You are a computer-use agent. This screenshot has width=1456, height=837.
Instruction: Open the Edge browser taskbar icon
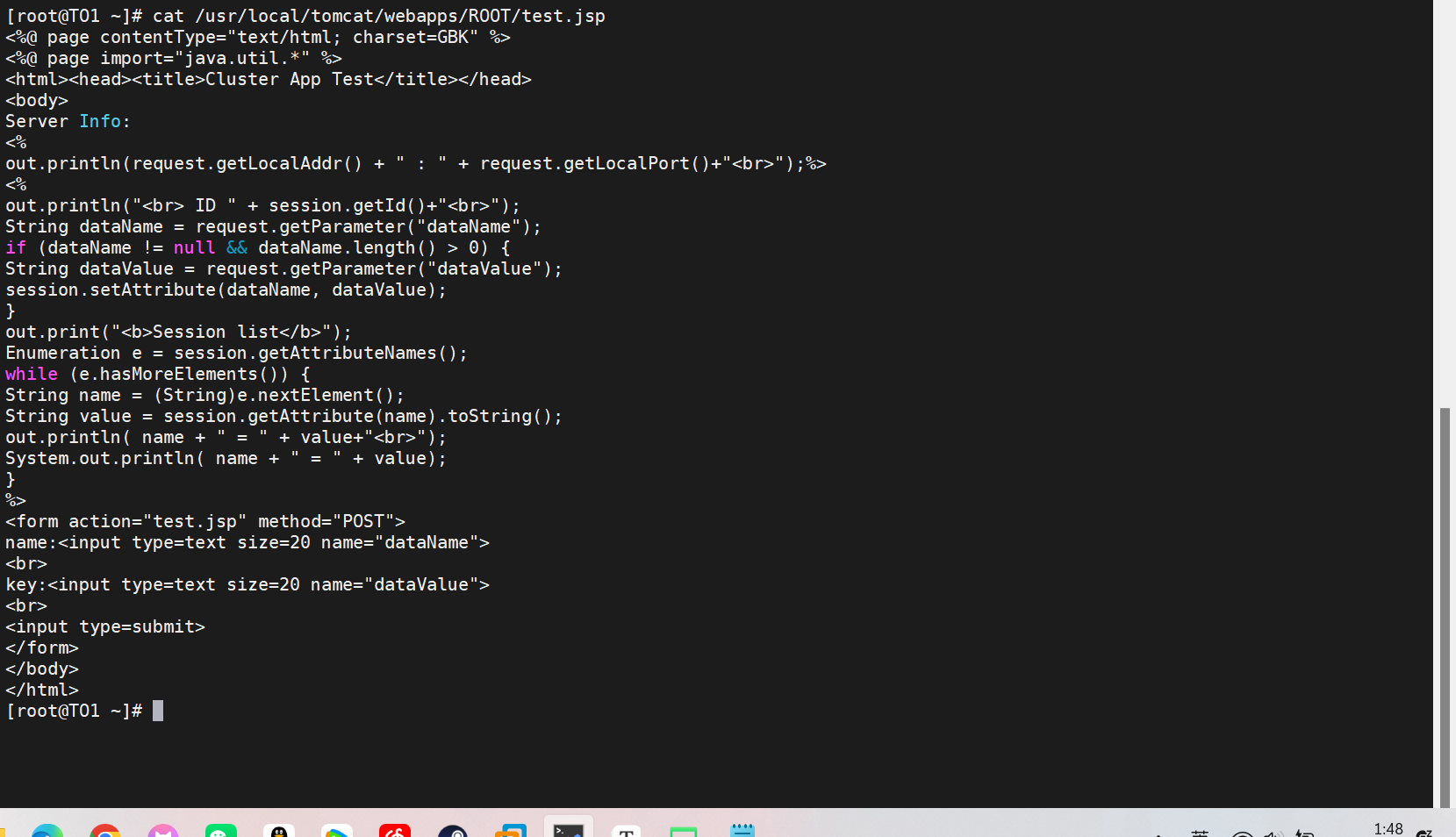47,830
